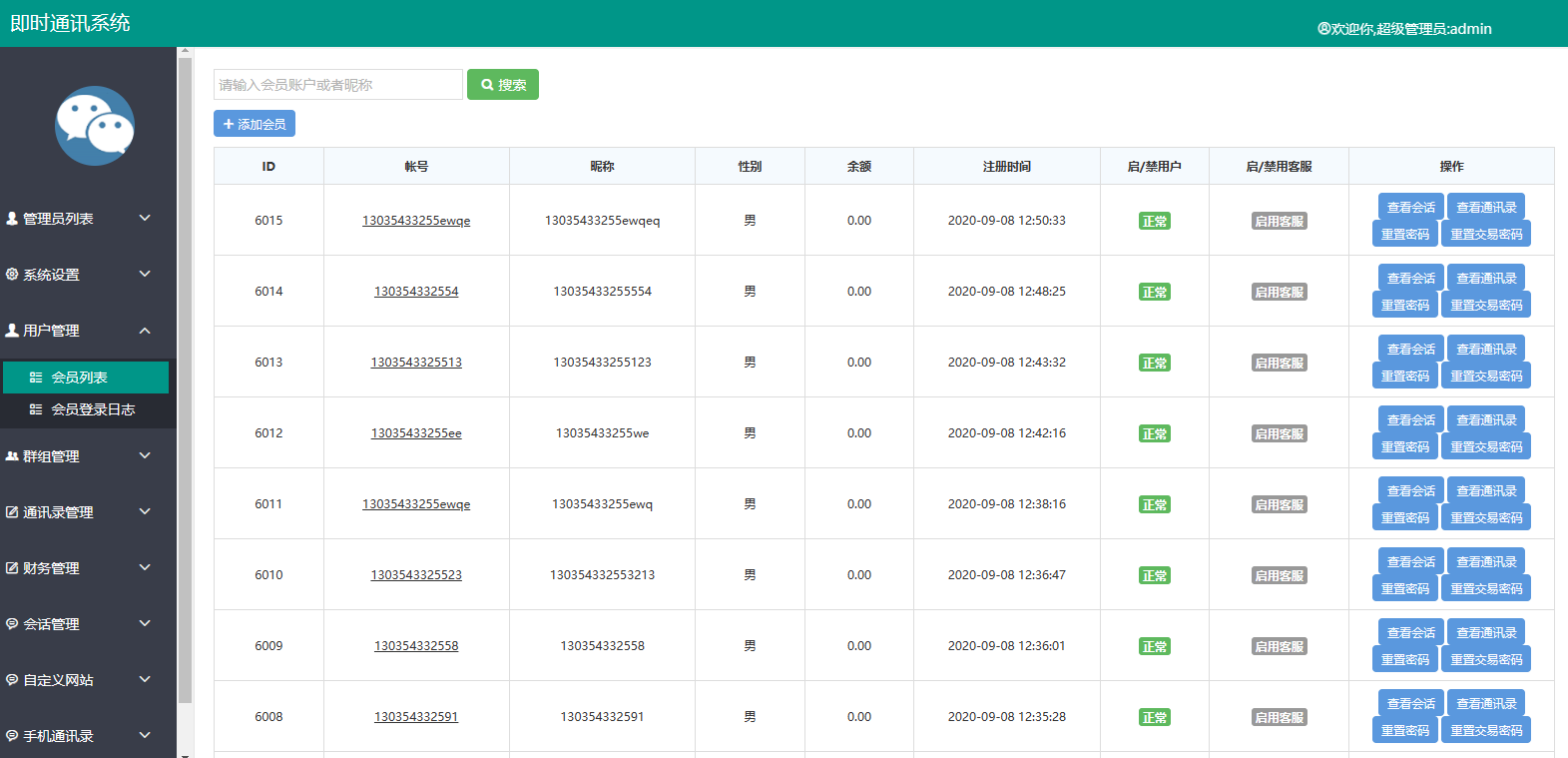Click the edit icon beside 财务管理
The width and height of the screenshot is (1568, 758).
click(x=12, y=567)
